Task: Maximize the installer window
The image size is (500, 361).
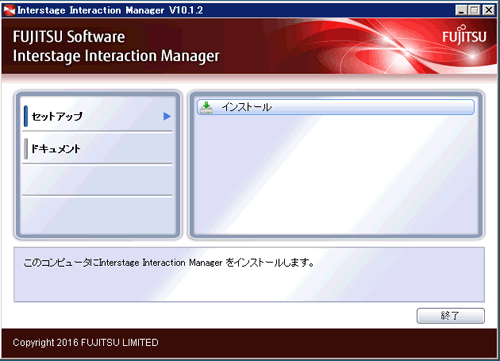Action: pyautogui.click(x=474, y=10)
